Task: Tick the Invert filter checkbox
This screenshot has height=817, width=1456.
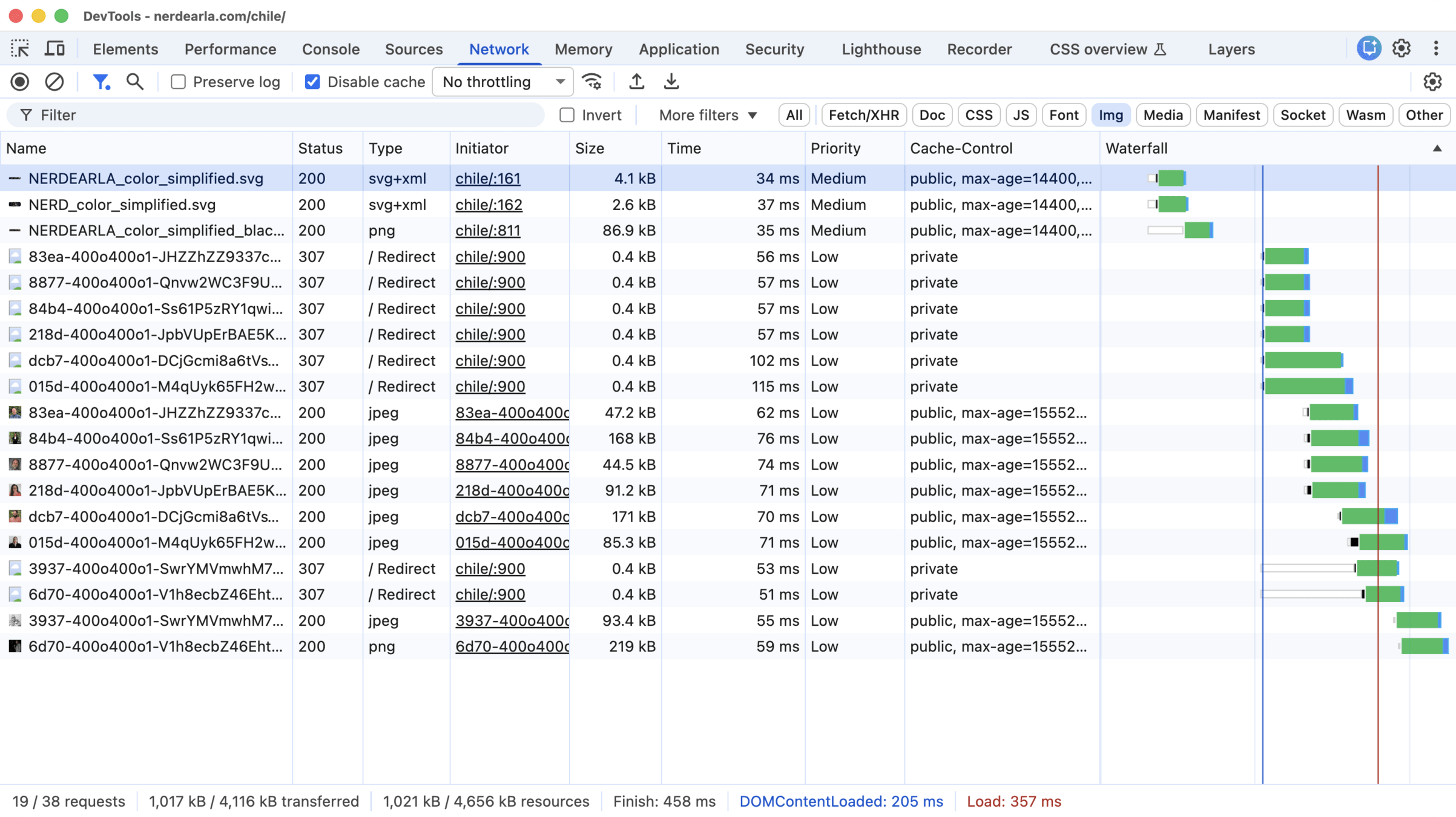Action: 567,115
